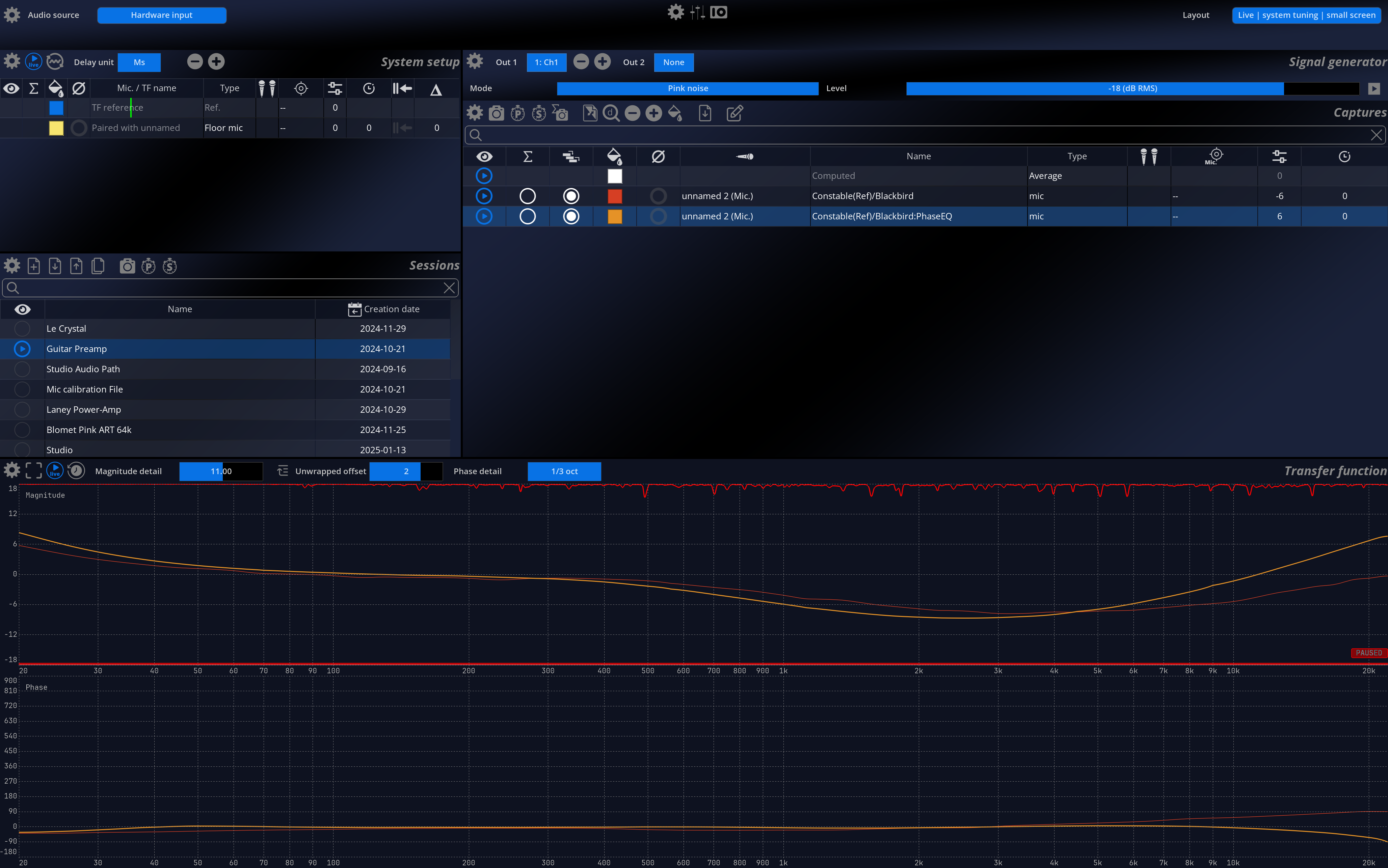1388x868 pixels.
Task: Select sum radio for Constable(Ref)/Blackbird row
Action: tap(528, 196)
